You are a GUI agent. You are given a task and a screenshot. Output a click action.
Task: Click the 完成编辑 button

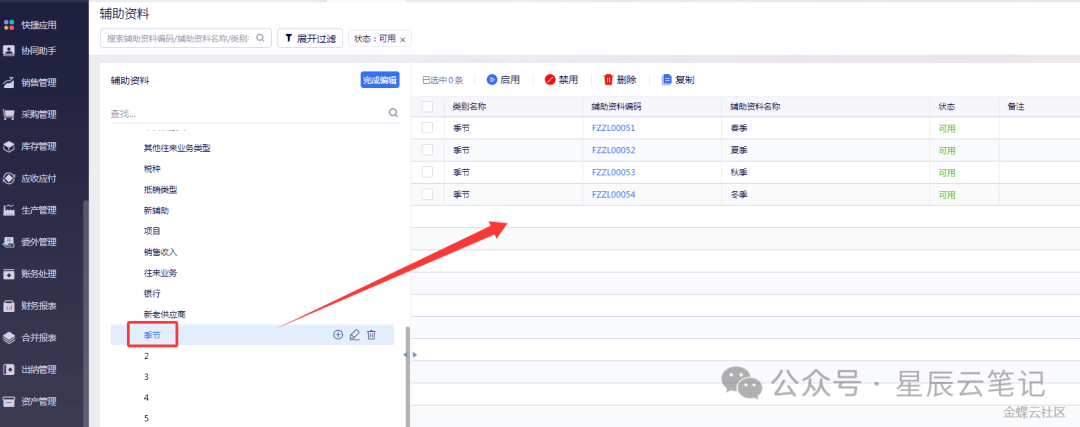coord(379,80)
